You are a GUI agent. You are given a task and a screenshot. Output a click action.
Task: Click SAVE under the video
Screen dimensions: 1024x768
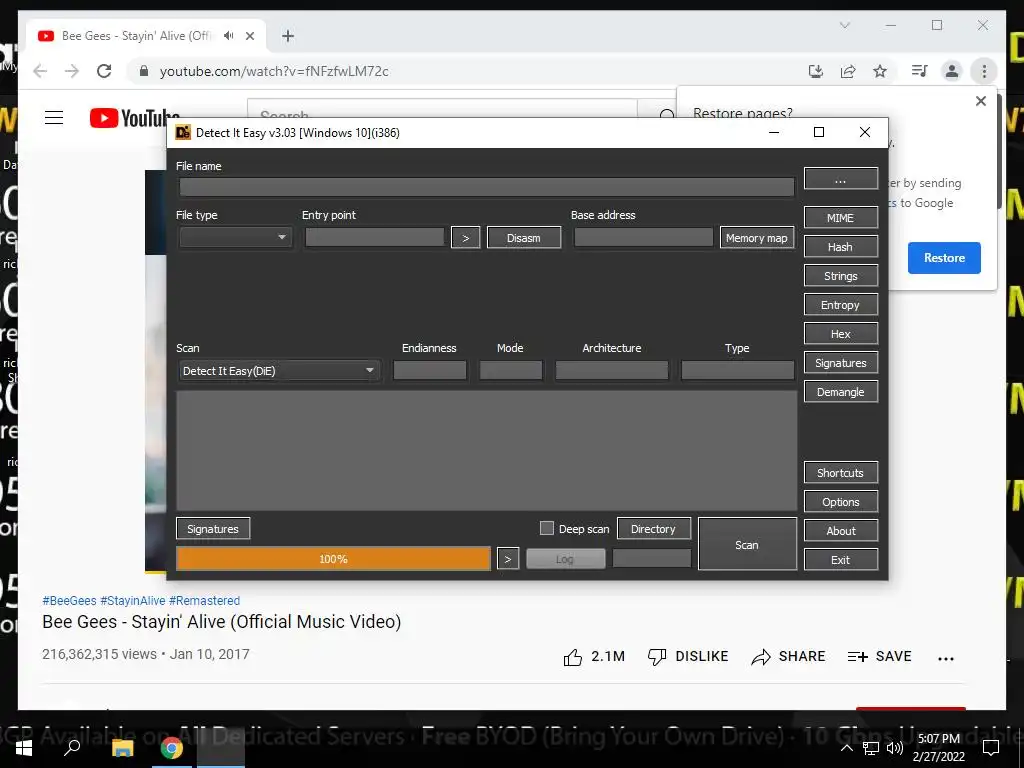point(880,657)
